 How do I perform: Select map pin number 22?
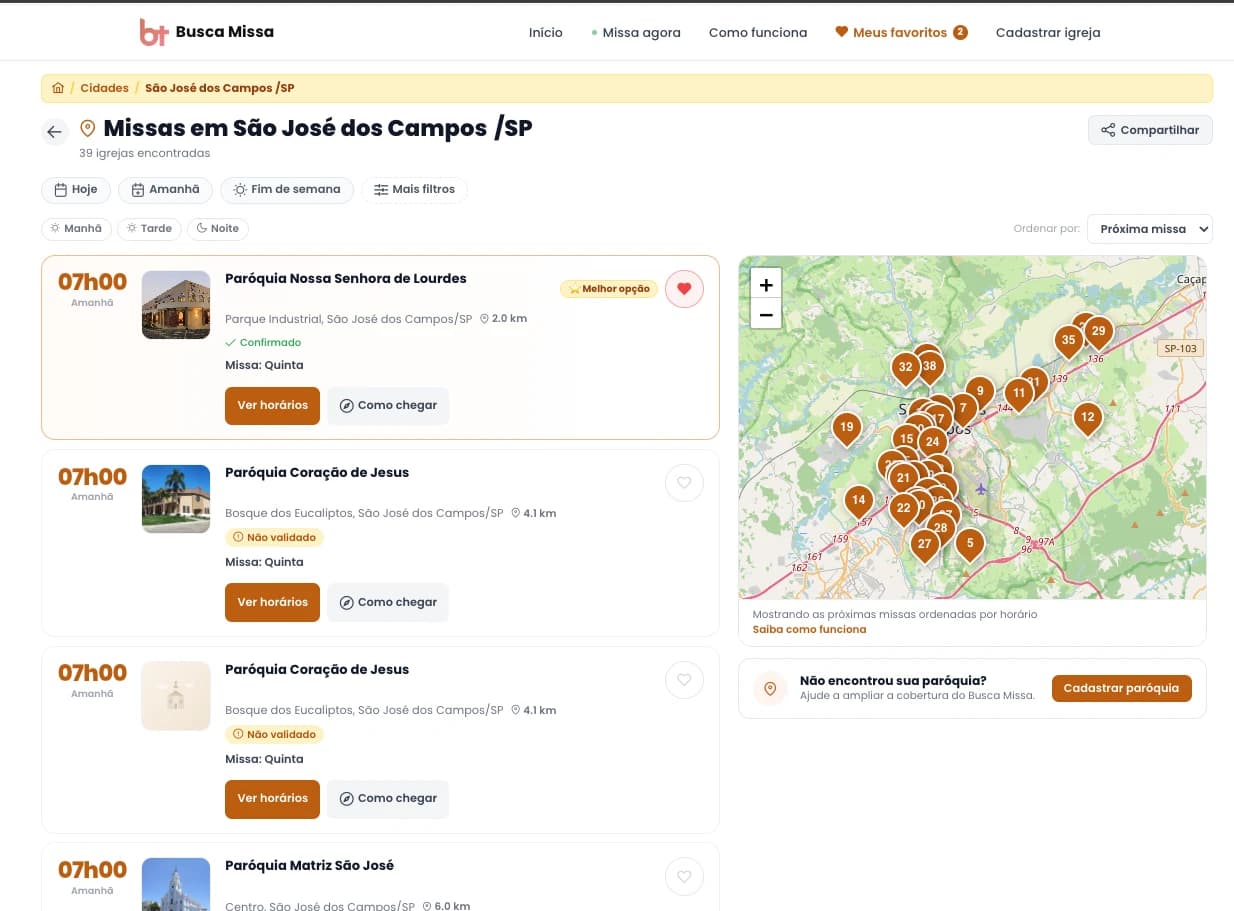(903, 508)
